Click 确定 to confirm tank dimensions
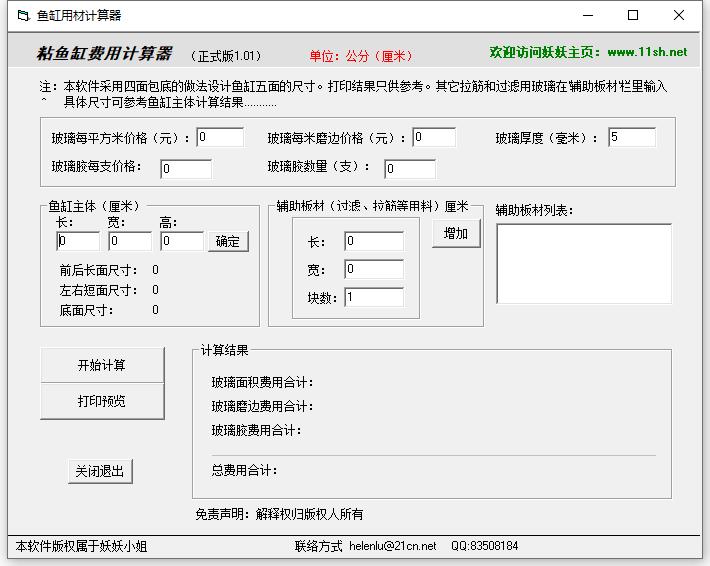Viewport: 710px width, 566px height. tap(228, 241)
